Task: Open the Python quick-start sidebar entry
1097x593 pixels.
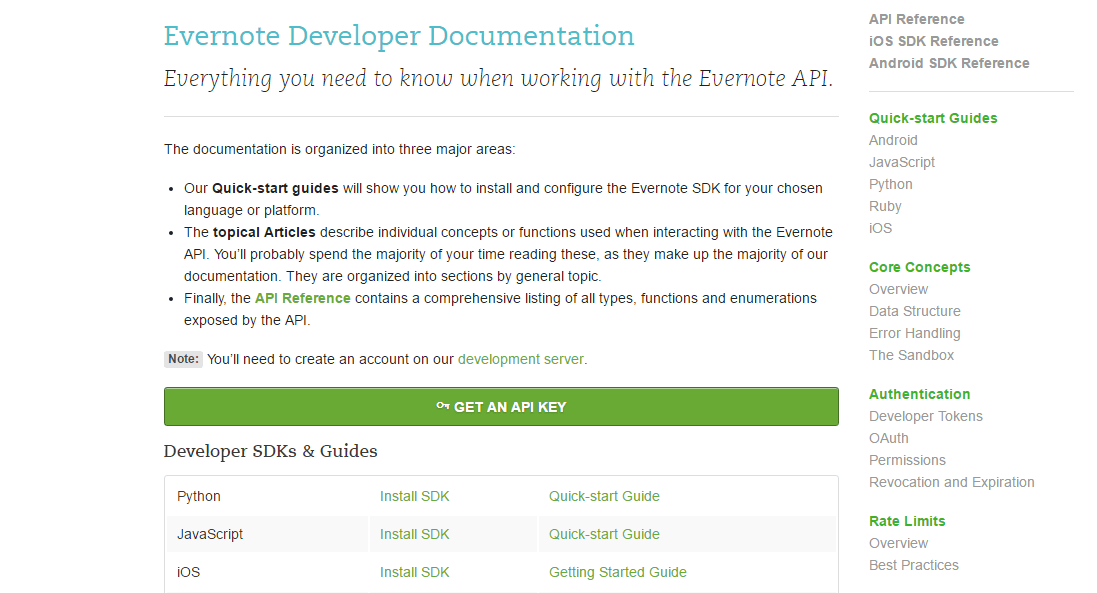Action: (x=890, y=184)
